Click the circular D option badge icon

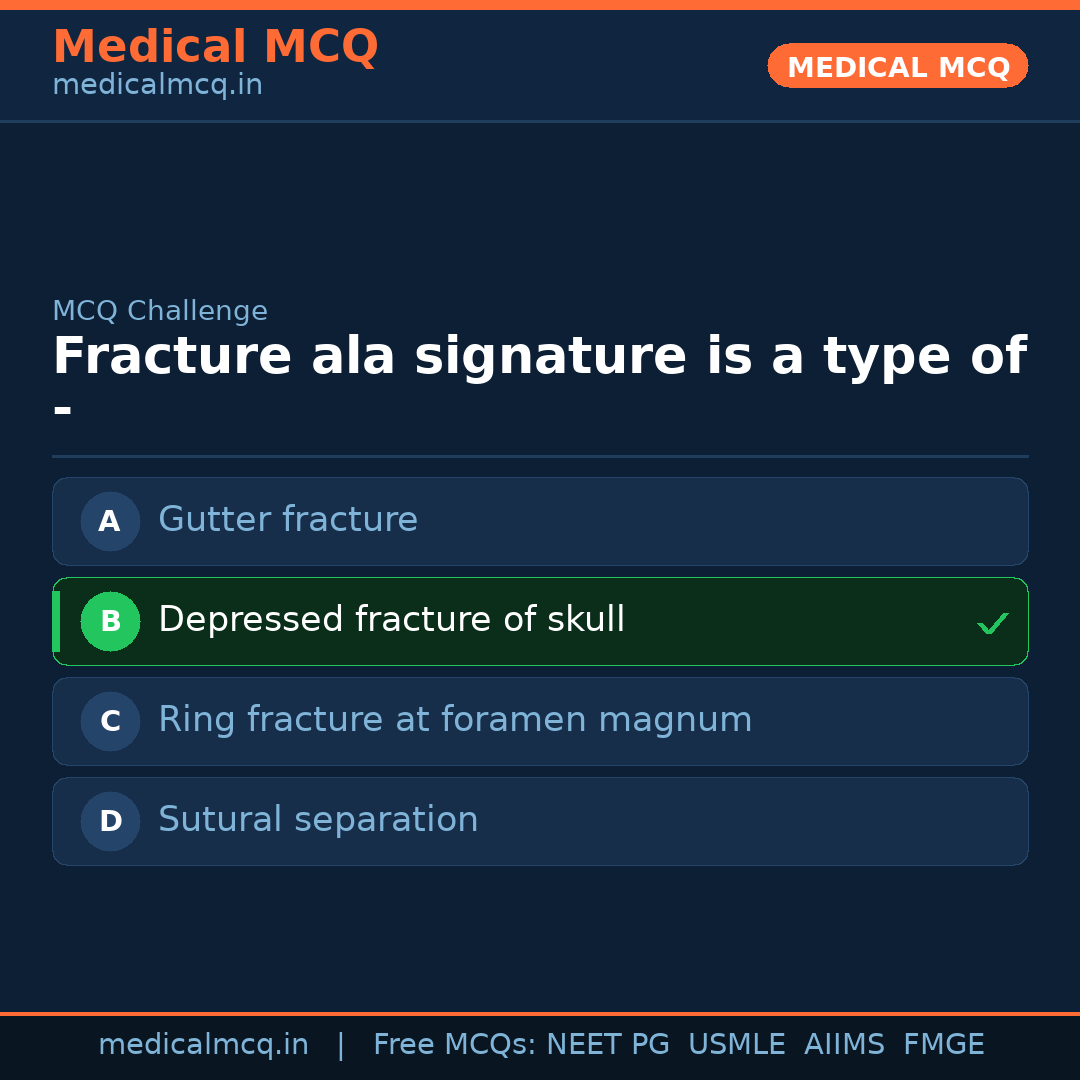pos(110,821)
